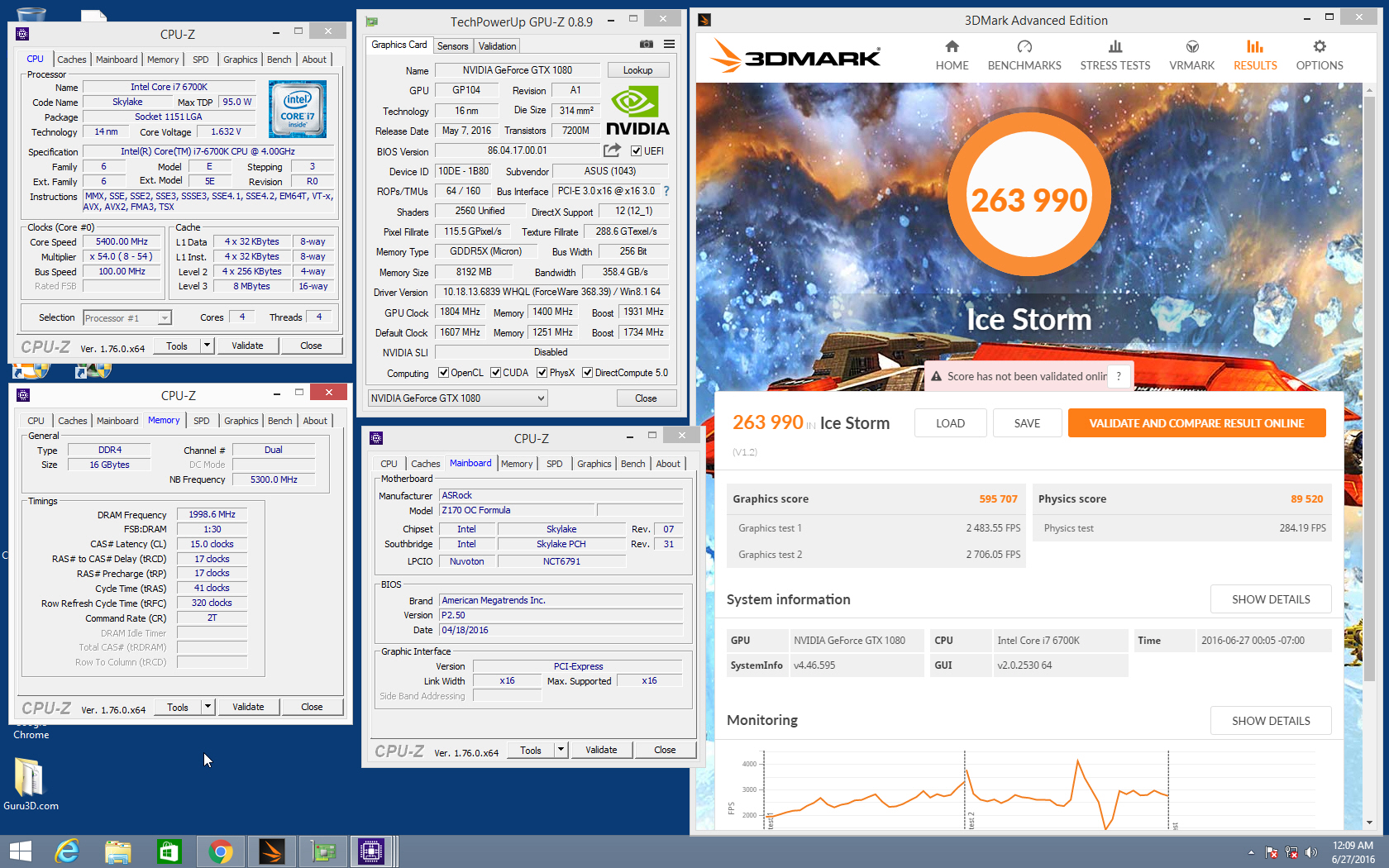Click 3DMark vertical scrollbar thumb
The height and width of the screenshot is (868, 1389).
click(1370, 389)
